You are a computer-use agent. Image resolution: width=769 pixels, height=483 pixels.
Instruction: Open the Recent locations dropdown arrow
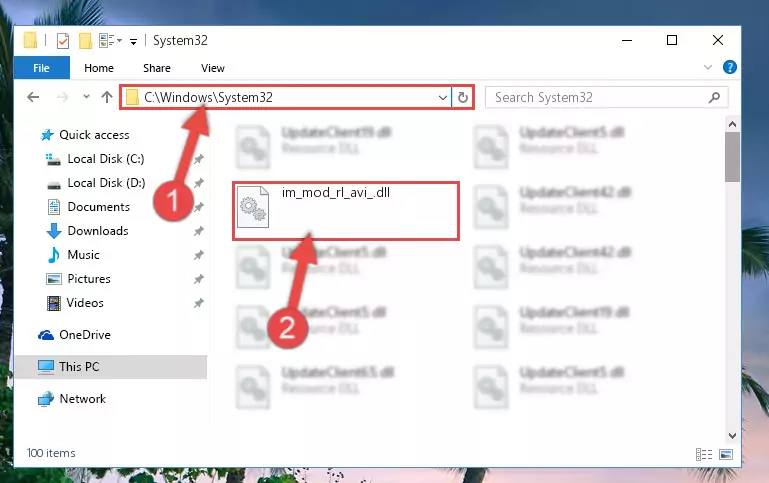pos(86,97)
